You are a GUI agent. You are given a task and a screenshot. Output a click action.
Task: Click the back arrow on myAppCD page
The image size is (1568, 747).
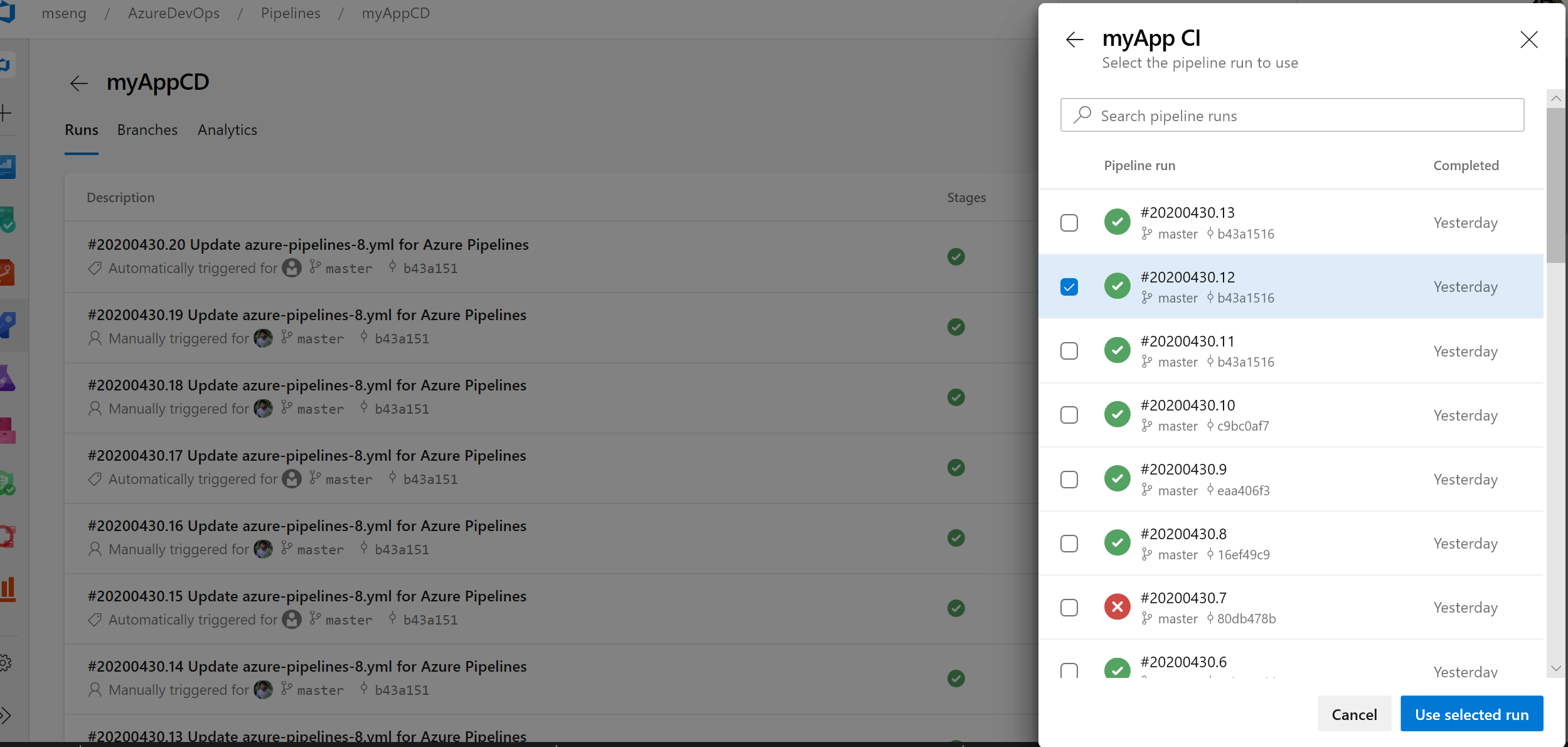click(79, 82)
